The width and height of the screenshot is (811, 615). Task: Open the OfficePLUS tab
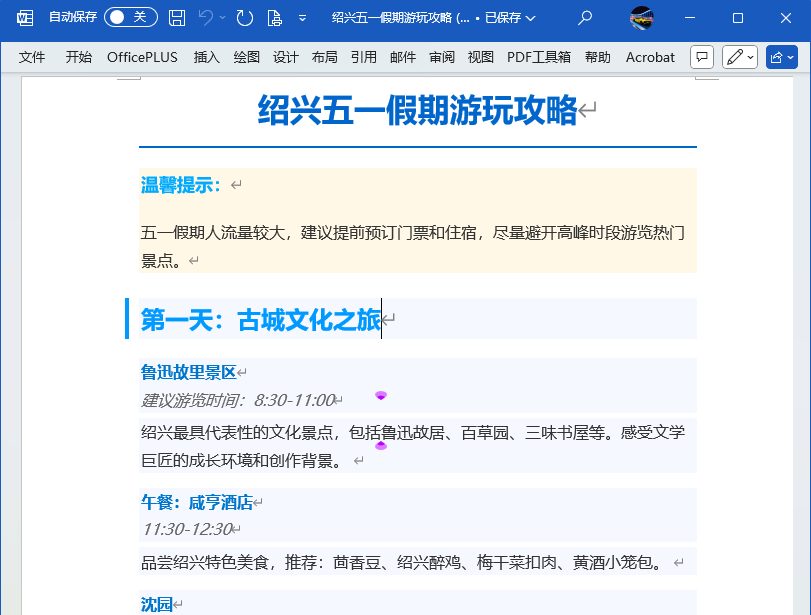(x=142, y=57)
